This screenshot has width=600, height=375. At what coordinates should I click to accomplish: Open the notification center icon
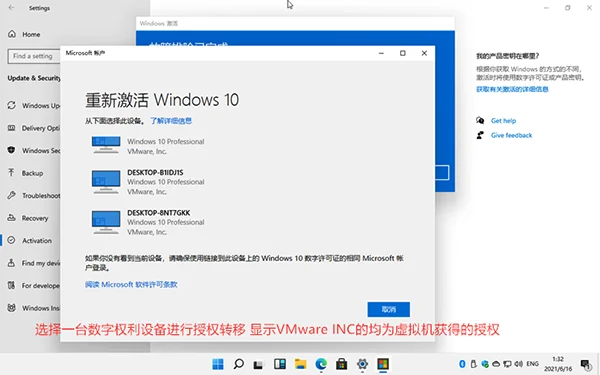tap(586, 364)
